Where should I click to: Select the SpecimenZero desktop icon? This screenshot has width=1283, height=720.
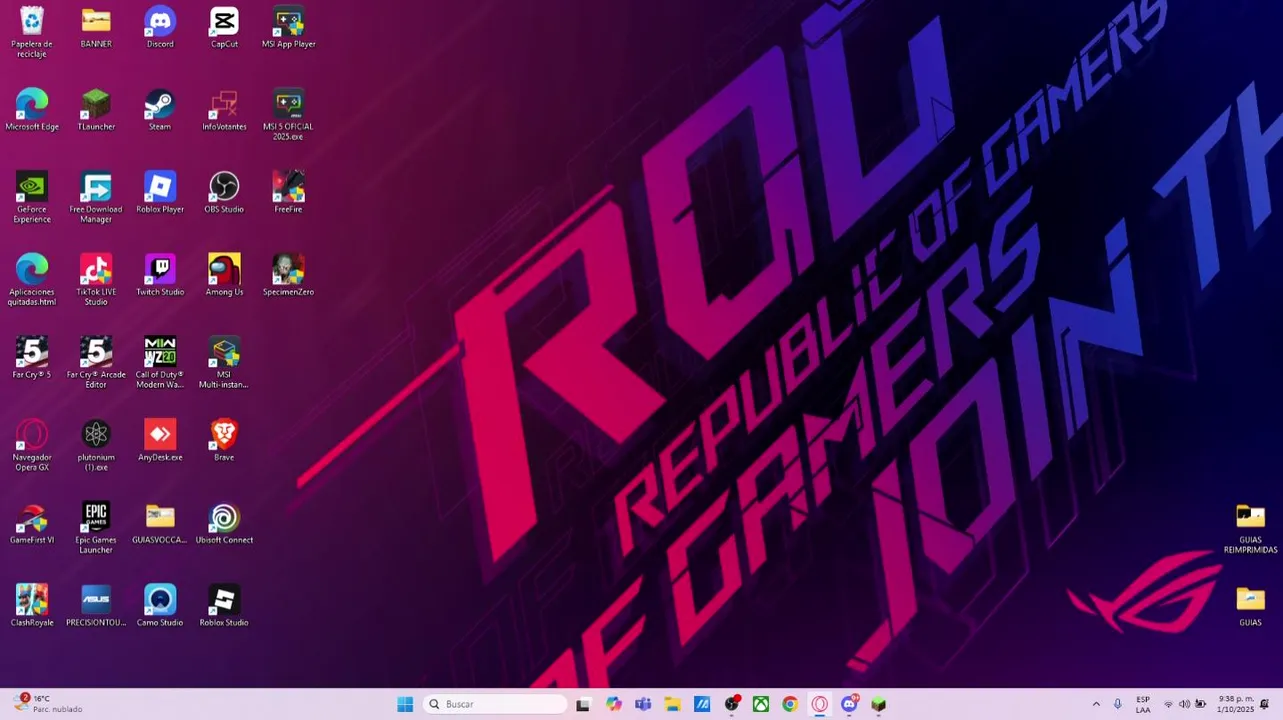[288, 275]
